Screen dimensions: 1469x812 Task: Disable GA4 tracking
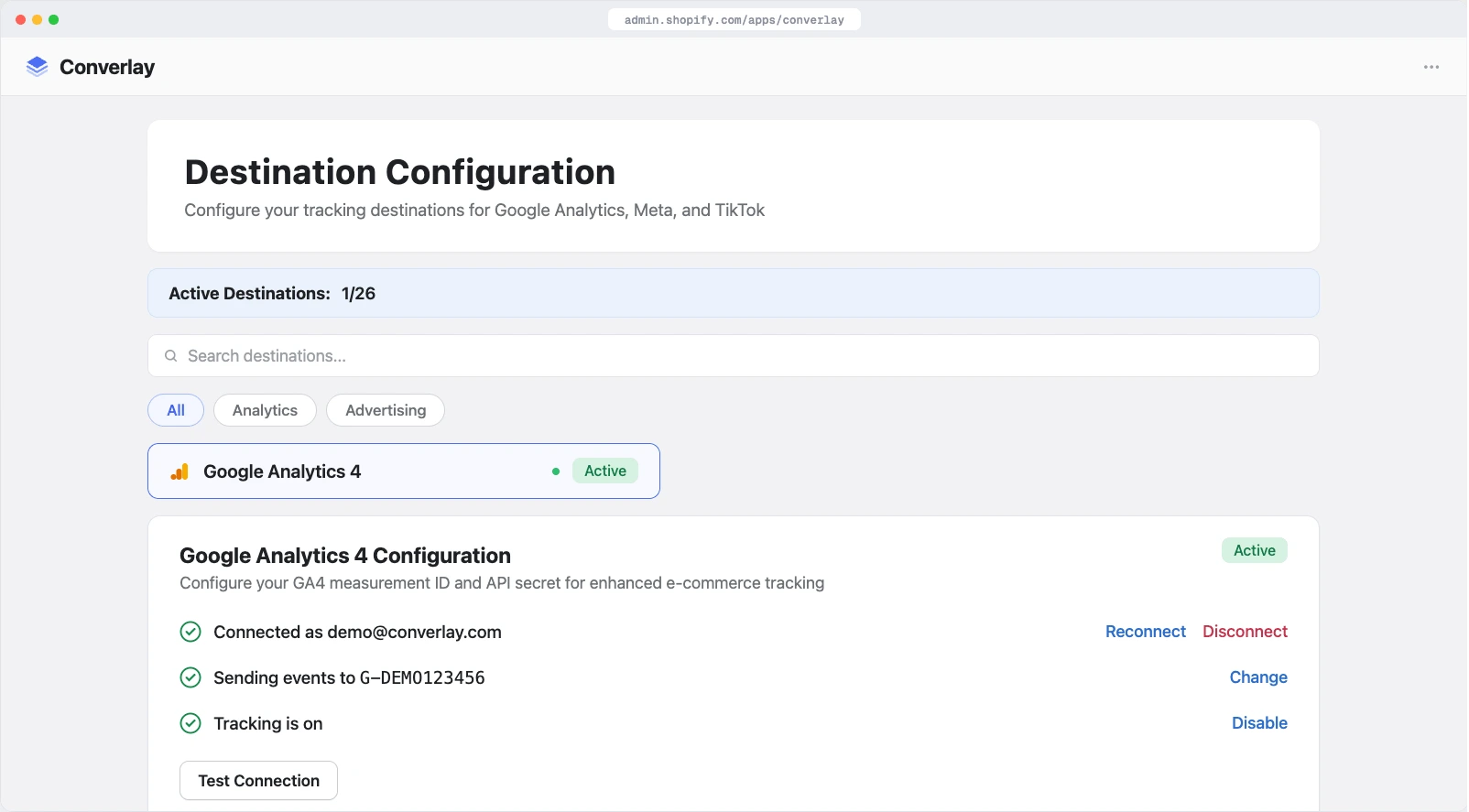[x=1259, y=723]
